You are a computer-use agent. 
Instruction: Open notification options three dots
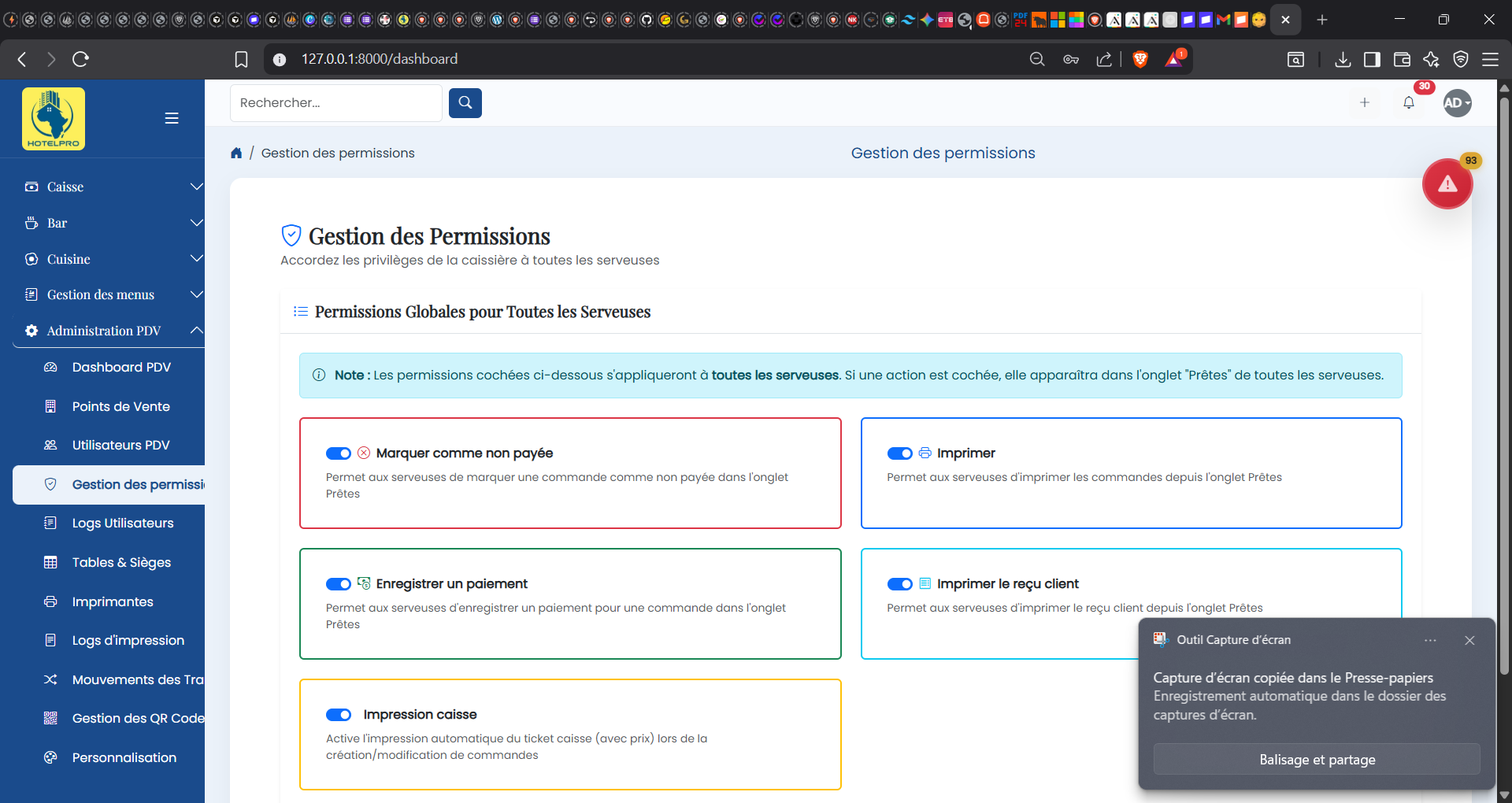1430,640
